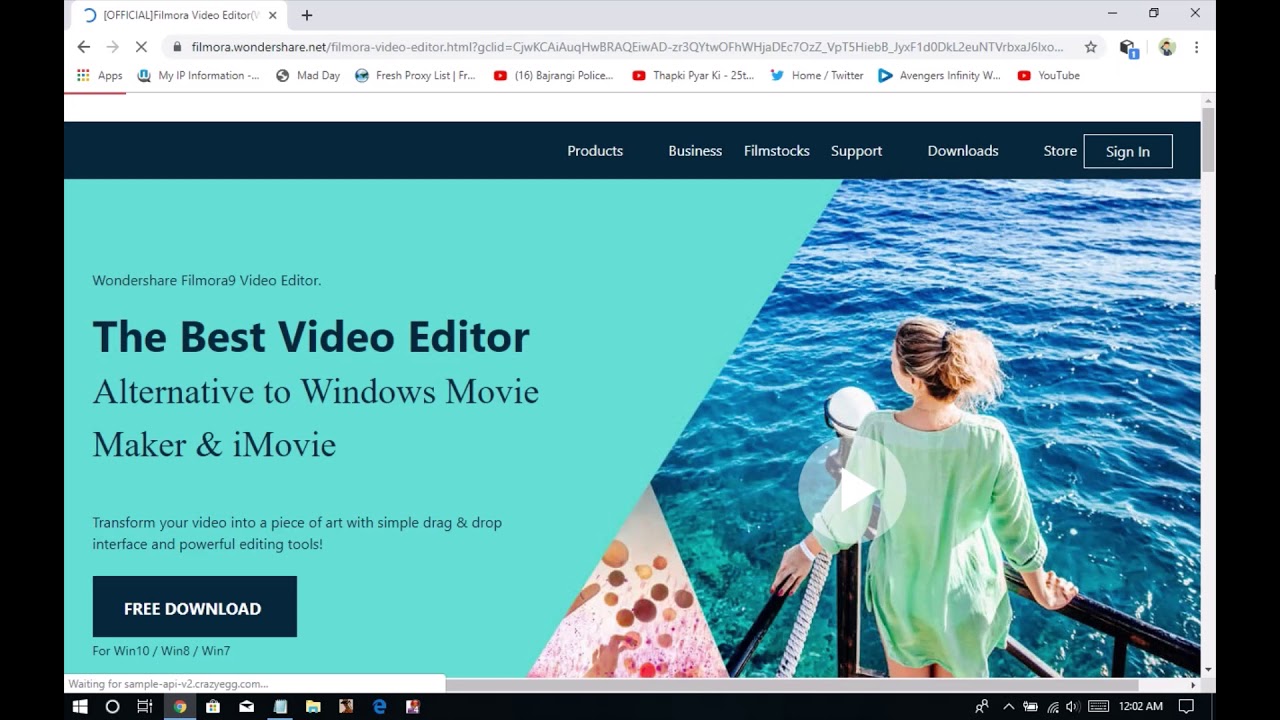Open the Wi-Fi network icon
The height and width of the screenshot is (720, 1280).
pyautogui.click(x=1052, y=706)
